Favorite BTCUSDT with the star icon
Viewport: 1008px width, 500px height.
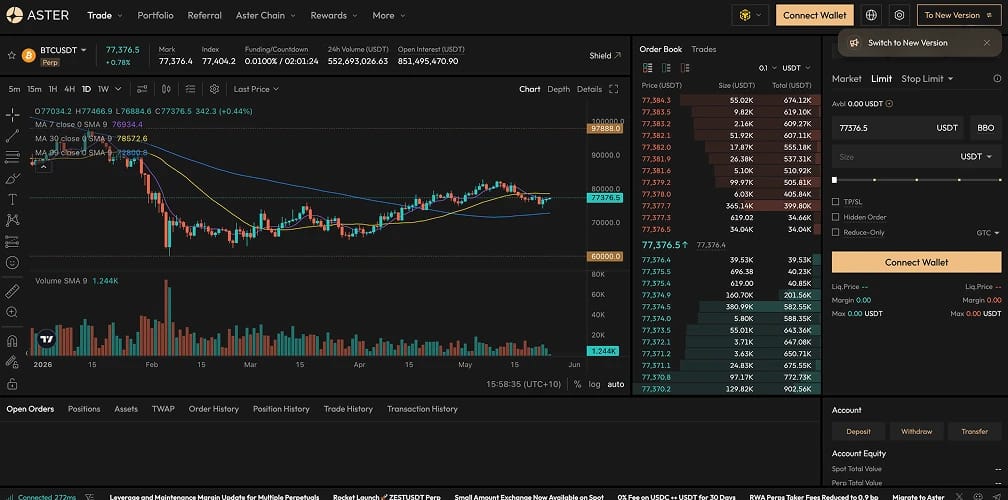pyautogui.click(x=12, y=55)
